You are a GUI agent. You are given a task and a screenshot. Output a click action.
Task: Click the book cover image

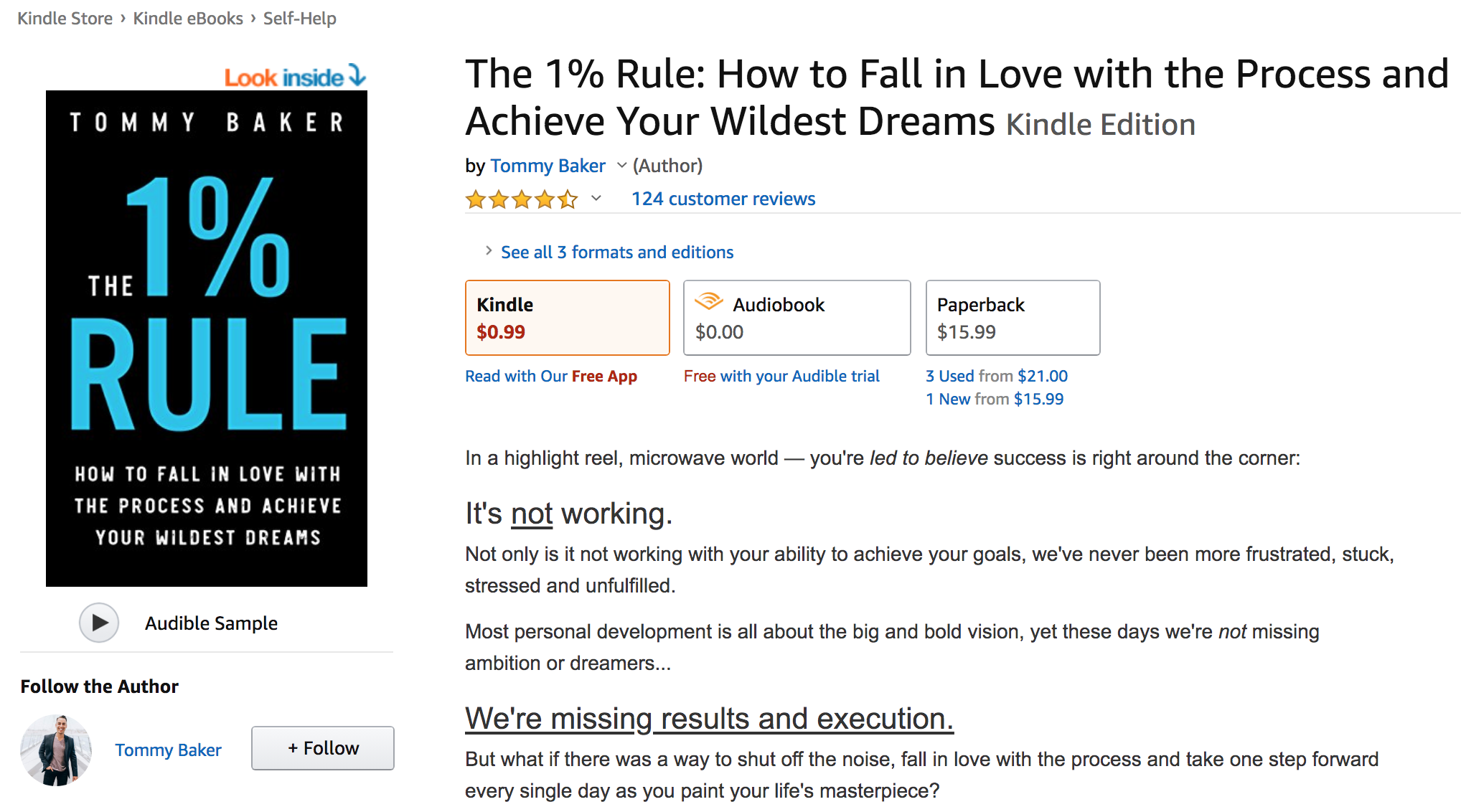(207, 339)
